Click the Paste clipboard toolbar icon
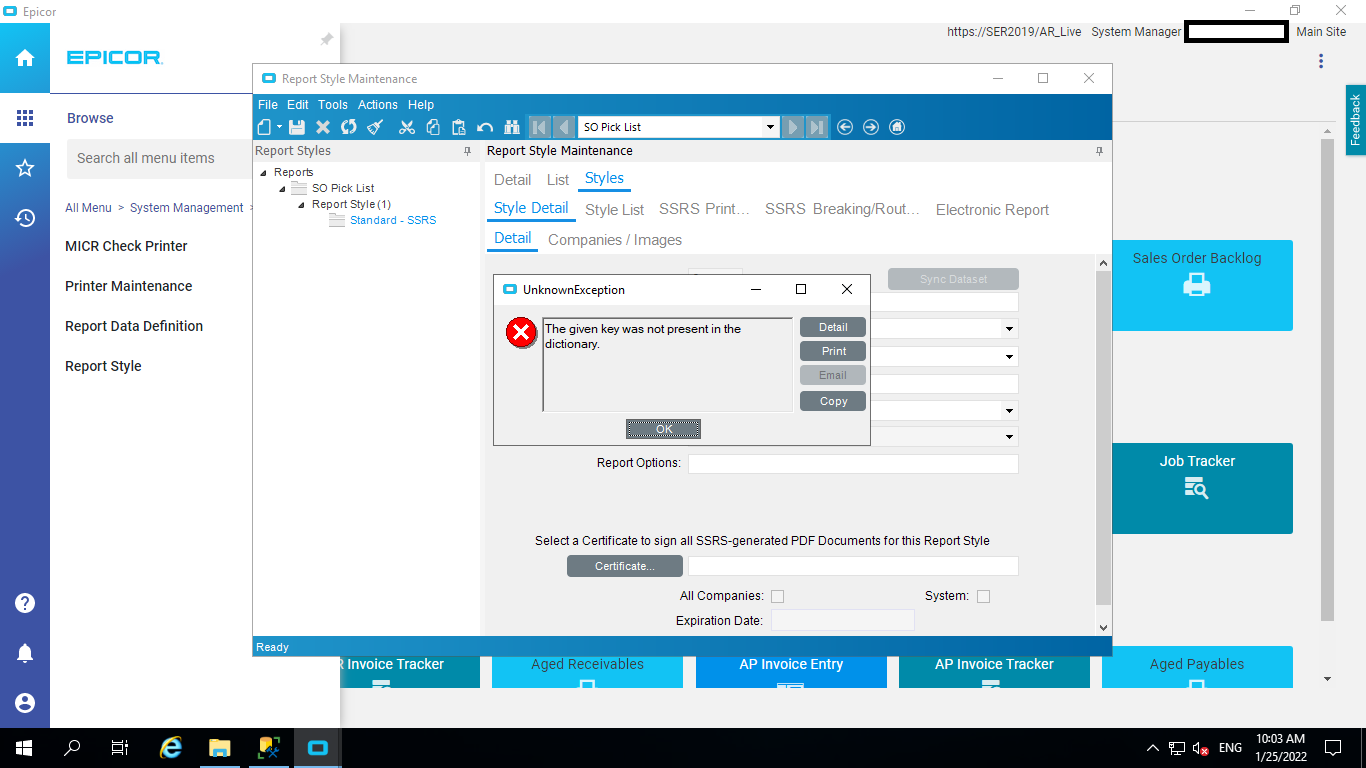Screen dimensions: 1366x768 click(x=458, y=127)
